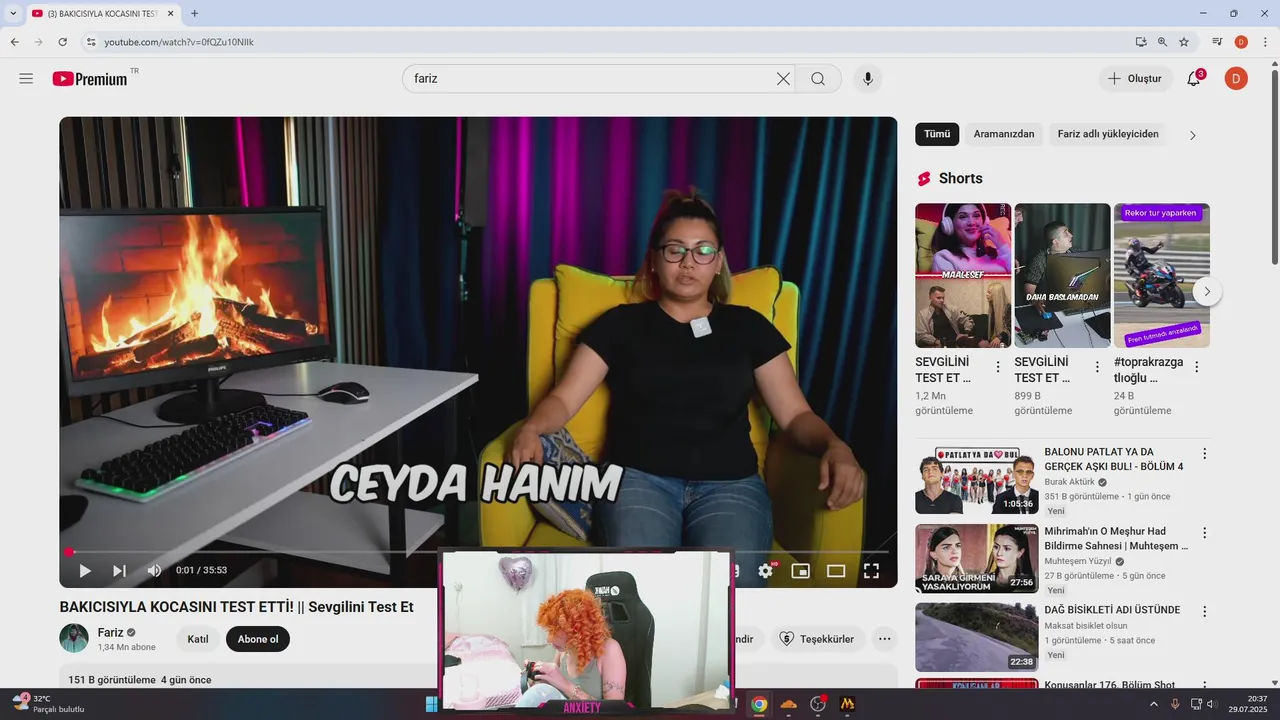Open the DAHA BAŞLAMADAN short thumbnail

pyautogui.click(x=1062, y=275)
